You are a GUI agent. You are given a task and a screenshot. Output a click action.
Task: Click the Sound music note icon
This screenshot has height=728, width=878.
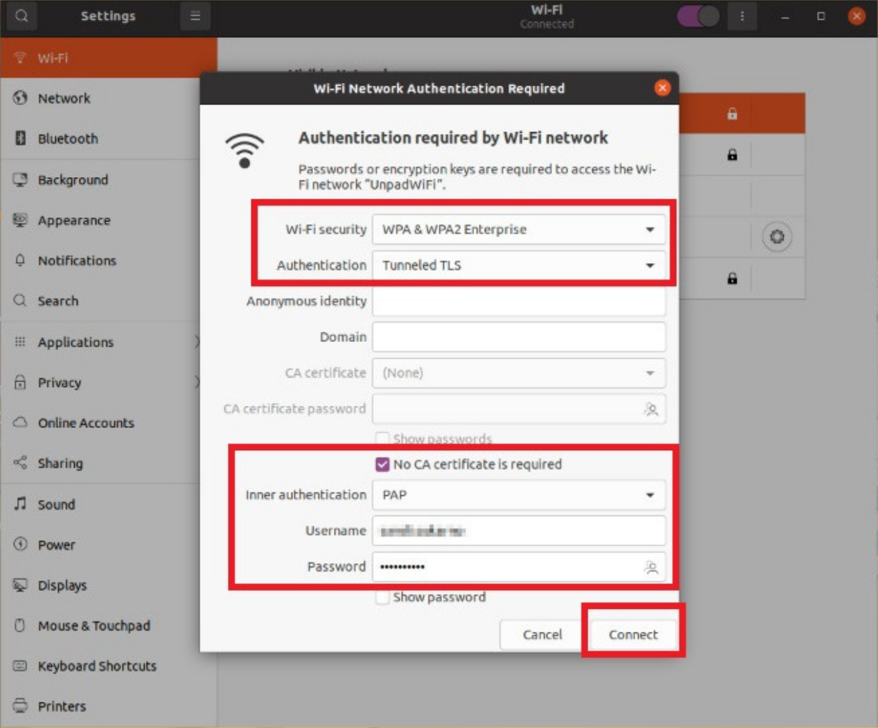tap(20, 503)
